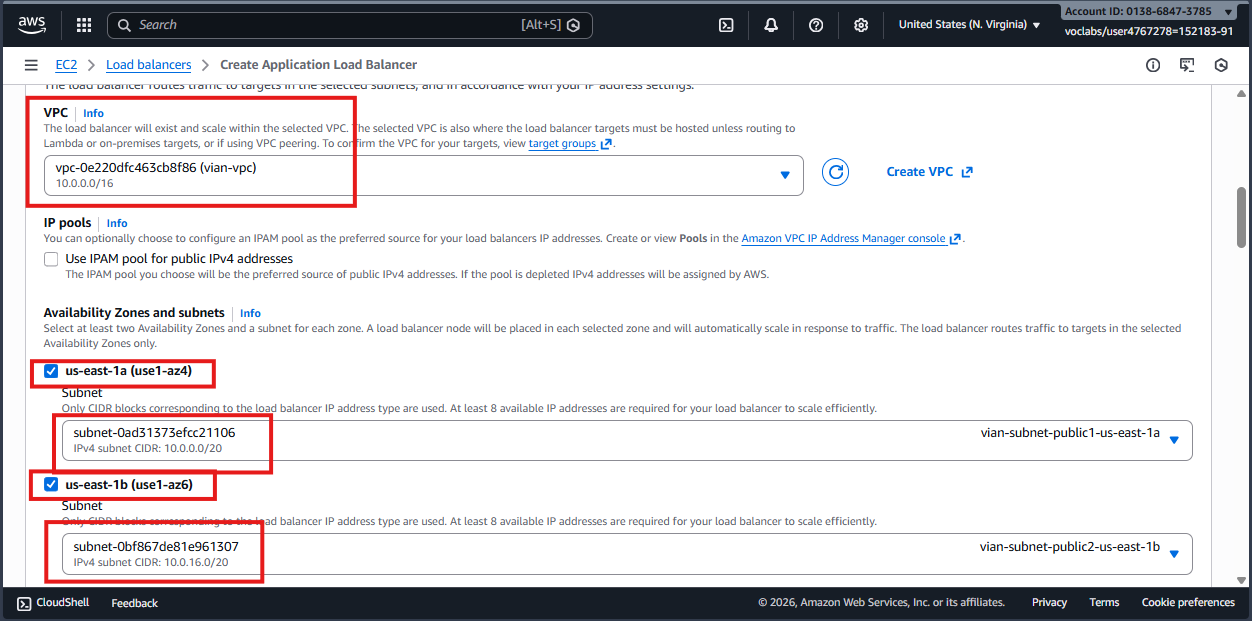
Task: Click the vian-subnet-public2-us-east-1b label
Action: pos(1070,547)
